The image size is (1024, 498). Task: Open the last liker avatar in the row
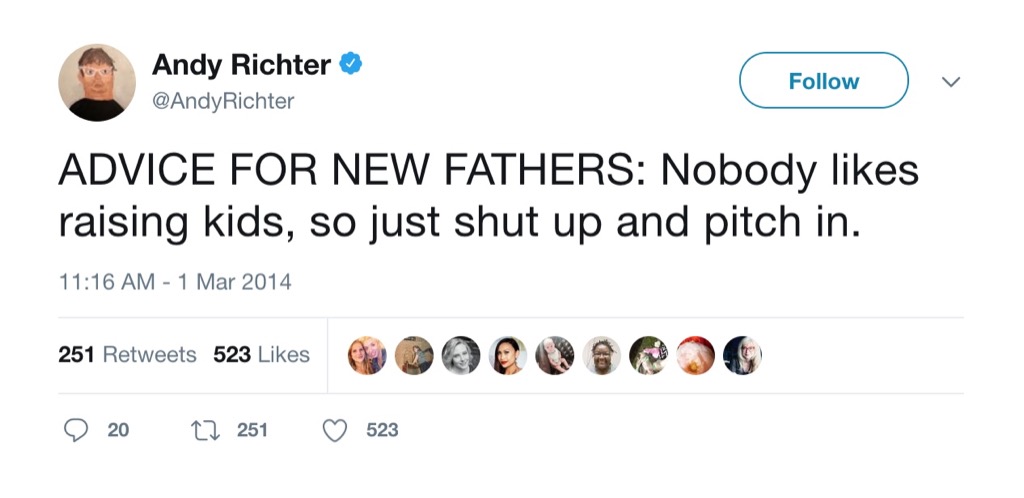coord(743,355)
